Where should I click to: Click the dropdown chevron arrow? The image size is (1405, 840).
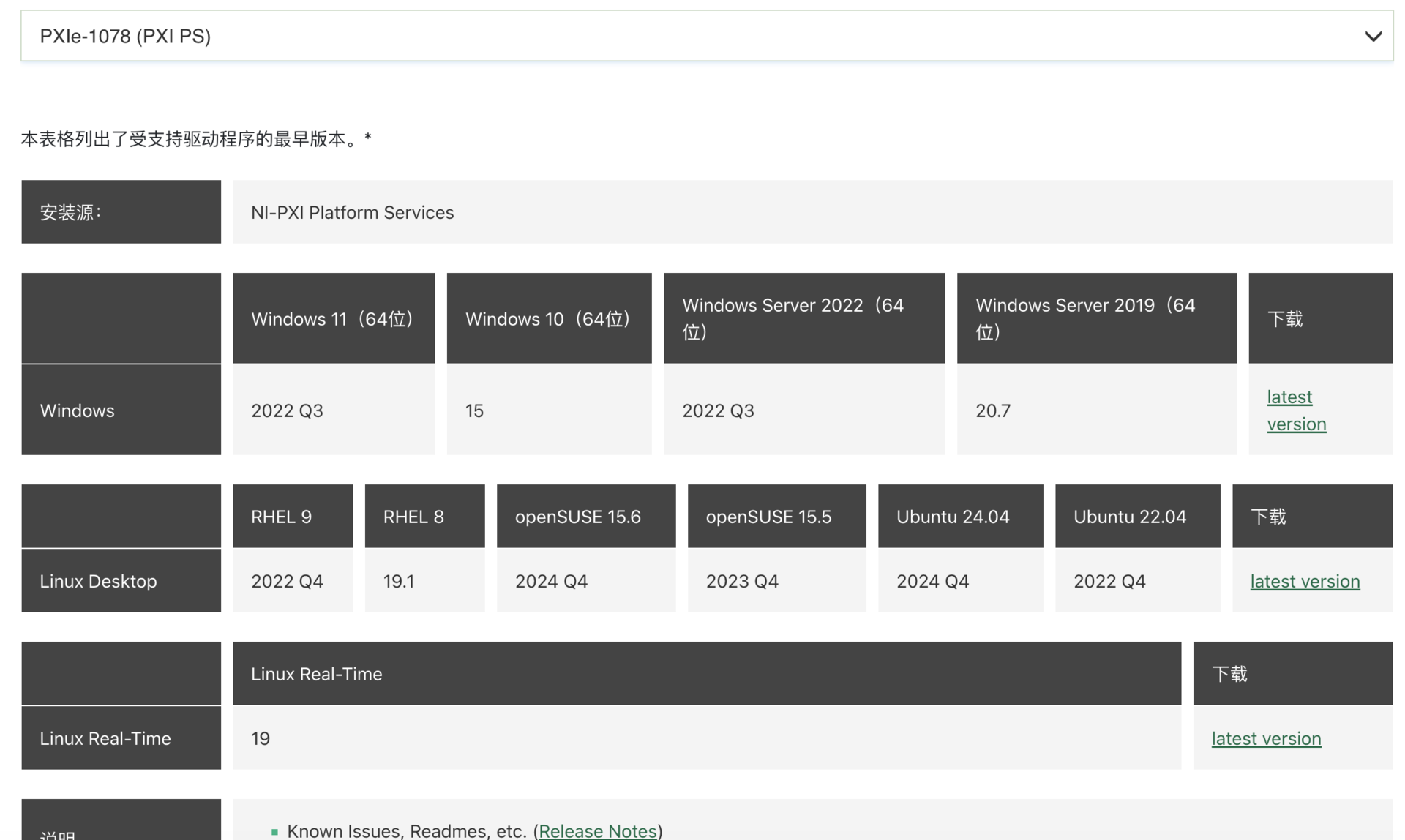point(1373,36)
